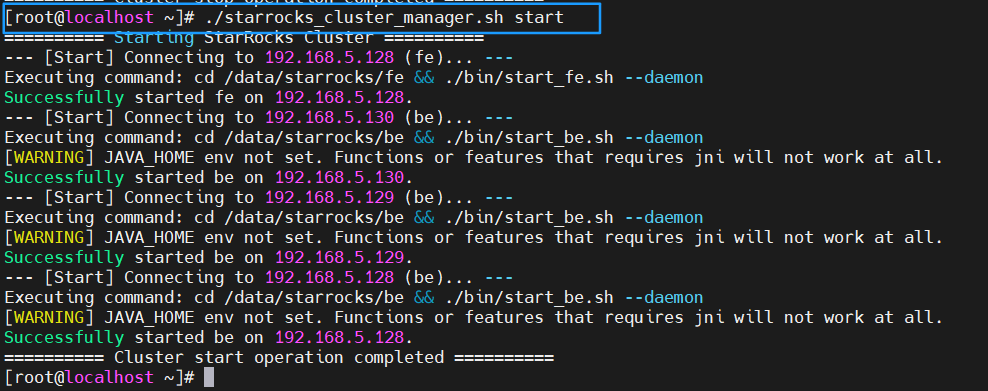988x391 pixels.
Task: Click the localhost text in the bottom prompt
Action: coord(110,378)
